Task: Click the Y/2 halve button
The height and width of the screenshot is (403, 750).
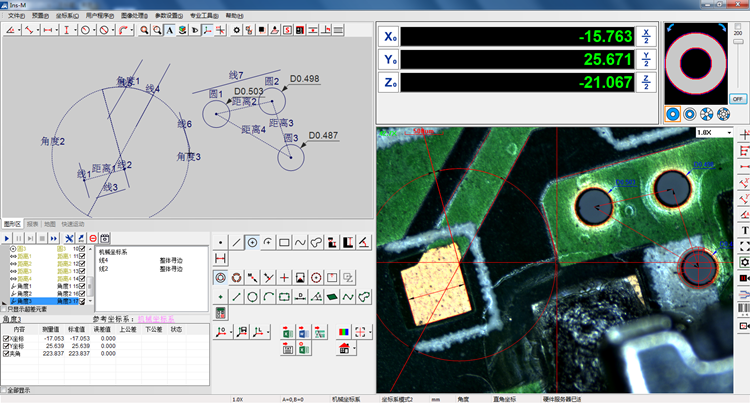Action: [646, 60]
